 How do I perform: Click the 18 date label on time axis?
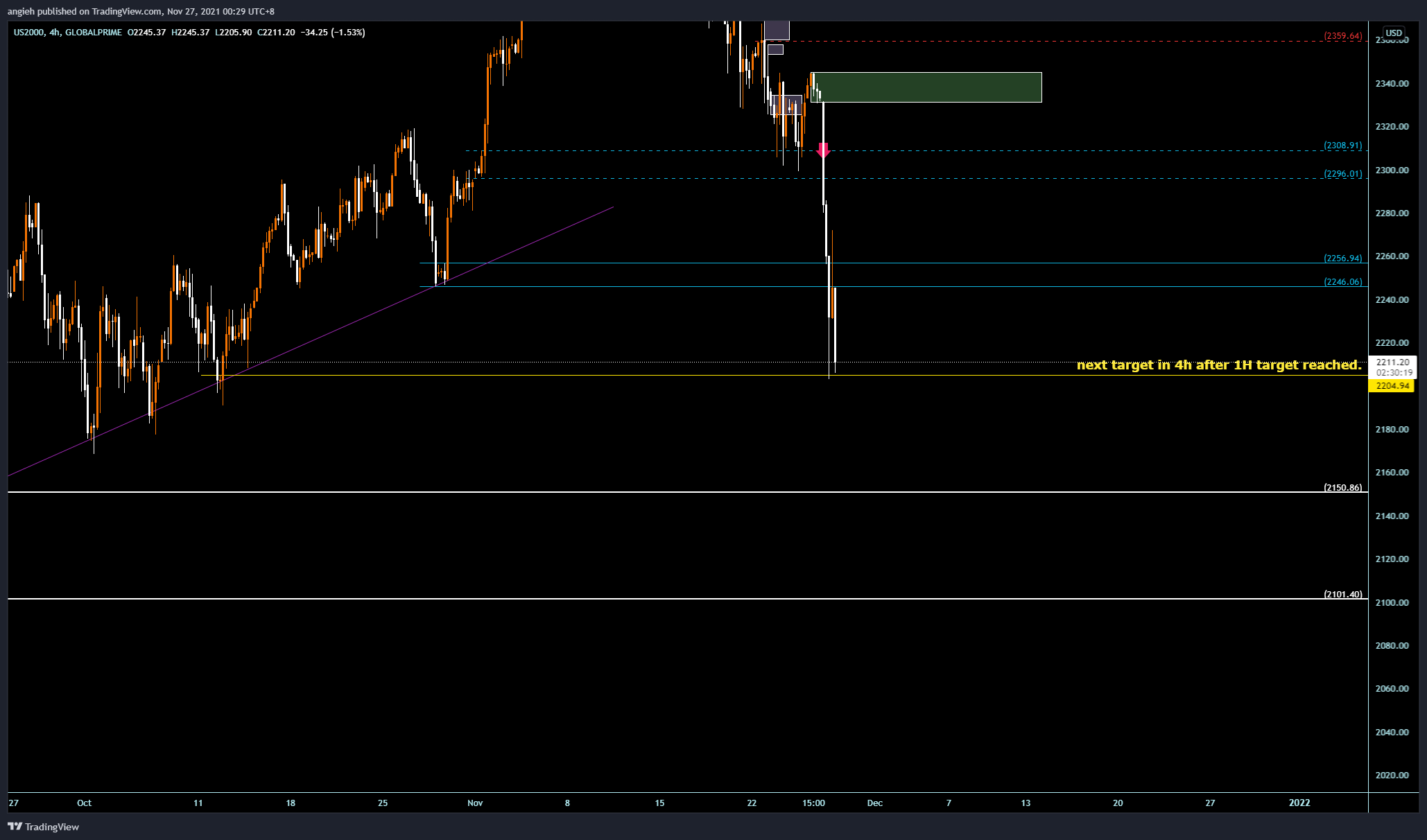click(x=291, y=803)
